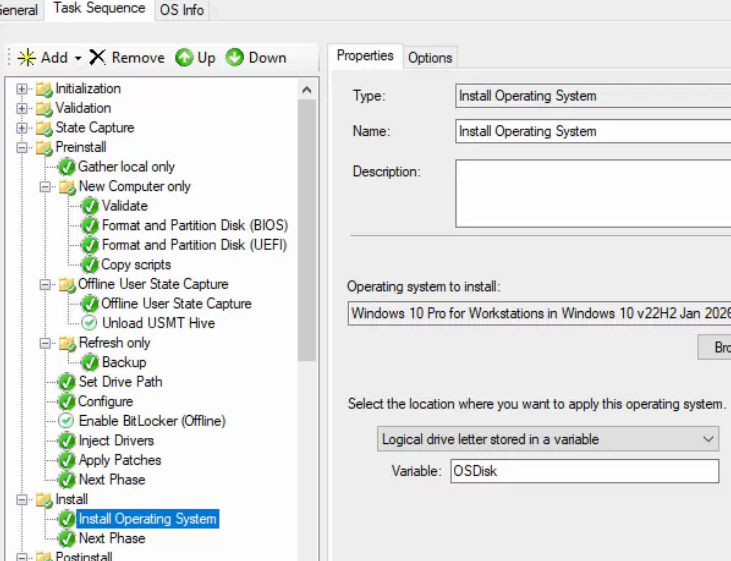Expand the Validation group
Image resolution: width=731 pixels, height=561 pixels.
(x=21, y=108)
